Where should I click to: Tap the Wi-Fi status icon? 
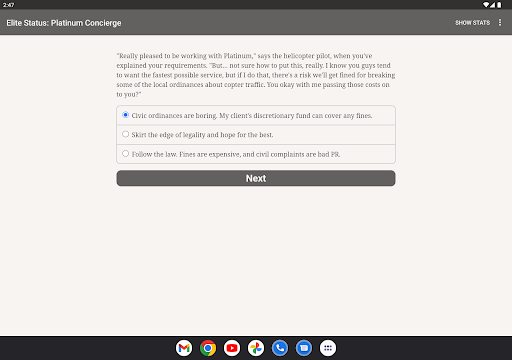click(486, 5)
